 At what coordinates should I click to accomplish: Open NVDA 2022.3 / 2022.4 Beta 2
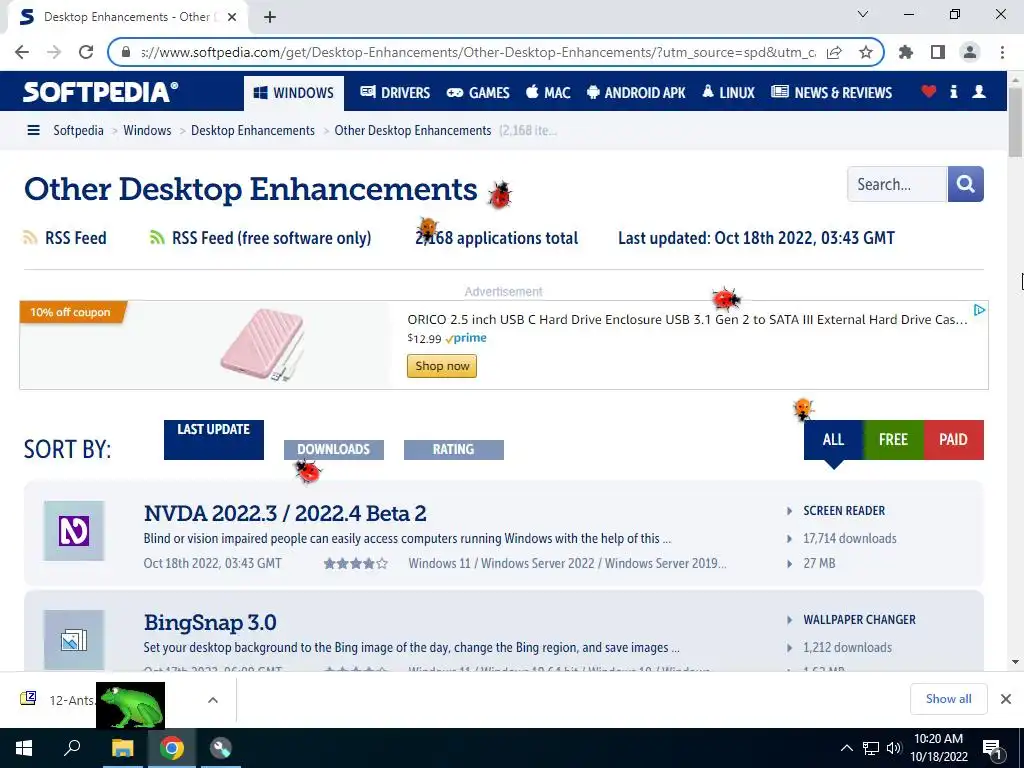point(285,513)
